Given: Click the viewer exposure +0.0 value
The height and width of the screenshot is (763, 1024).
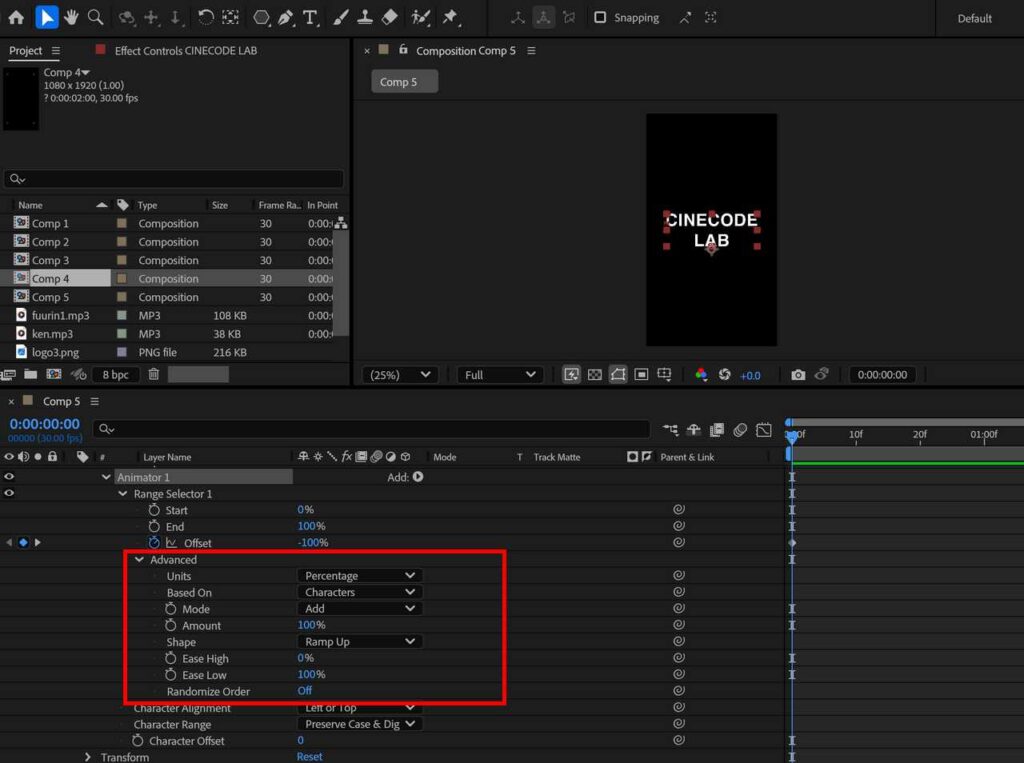Looking at the screenshot, I should coord(750,375).
